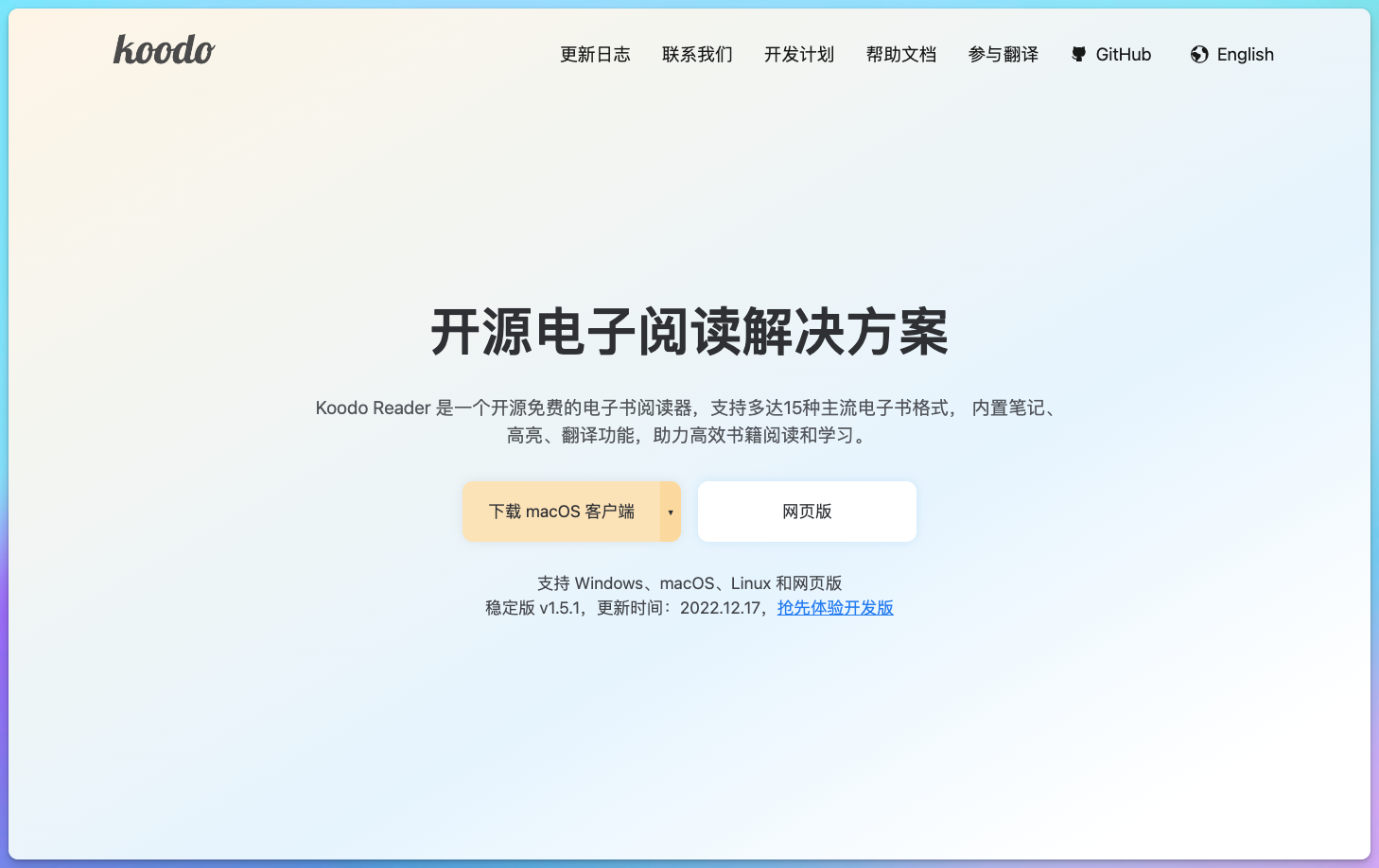Viewport: 1379px width, 868px height.
Task: Open the 联系我们 contact page
Action: click(697, 55)
